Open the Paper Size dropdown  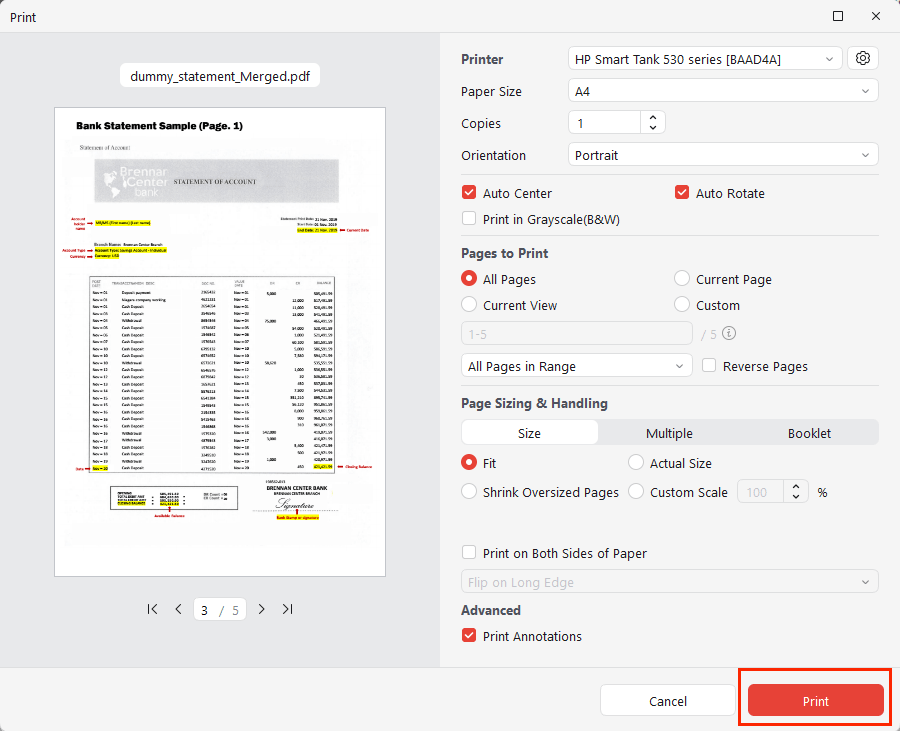pyautogui.click(x=723, y=91)
